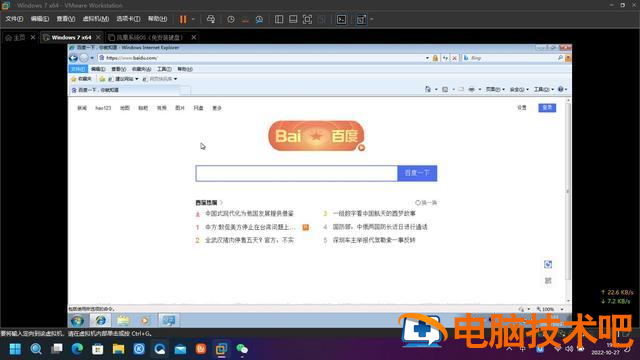Click the blue 登录 button on Baidu
Screen dimensions: 640x360
[x=547, y=108]
